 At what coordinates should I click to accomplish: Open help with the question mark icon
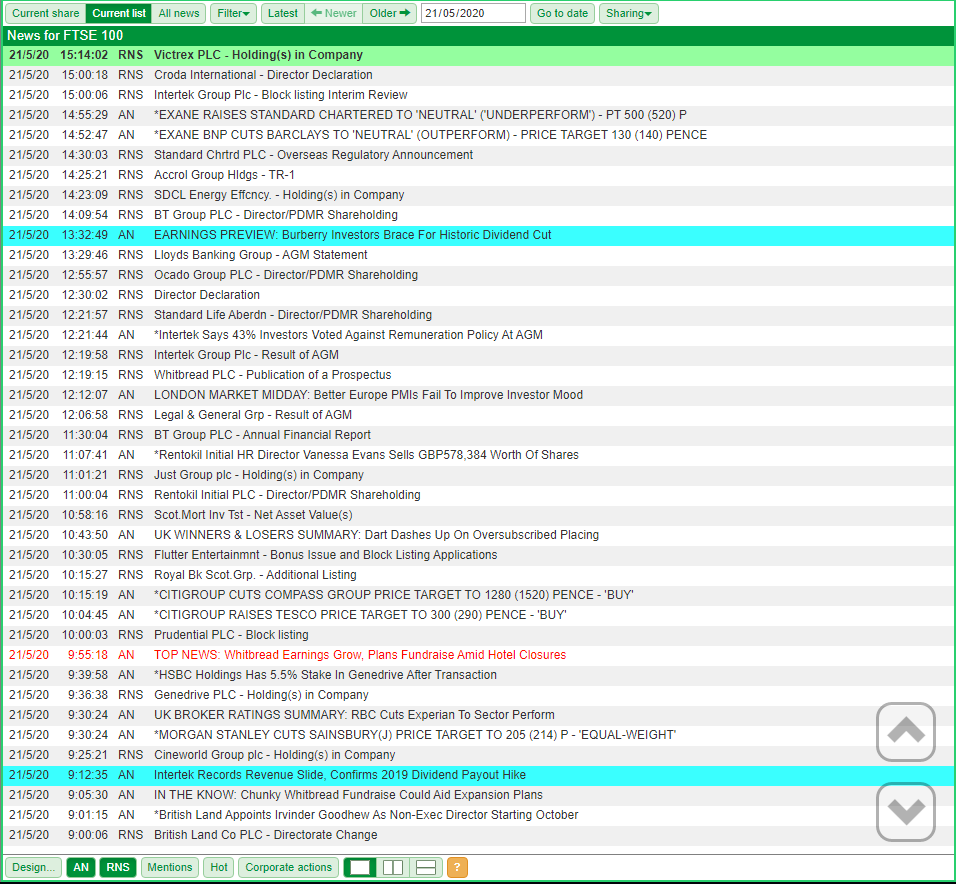(x=457, y=867)
